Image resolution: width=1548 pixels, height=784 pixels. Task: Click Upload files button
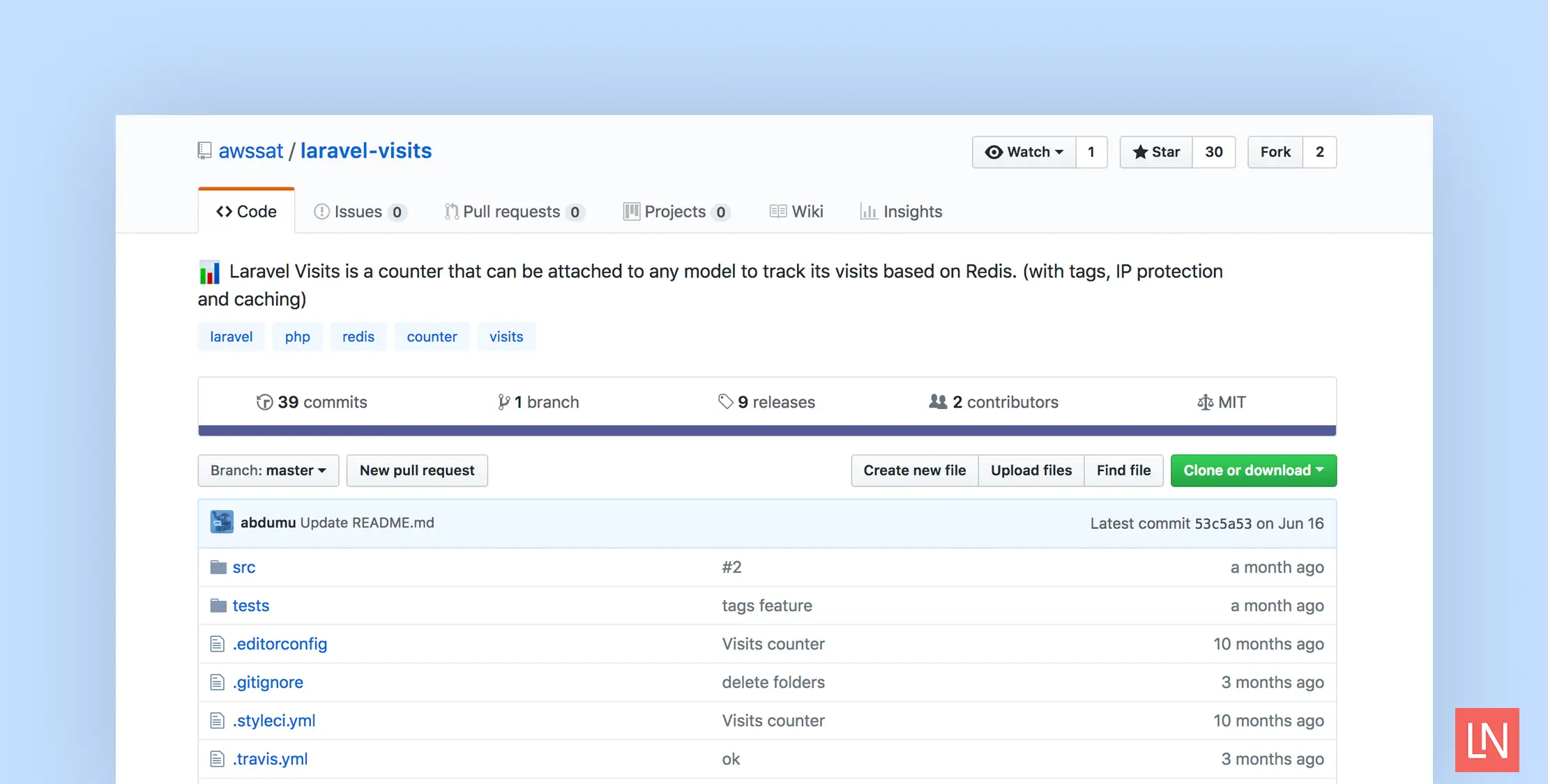[x=1031, y=470]
